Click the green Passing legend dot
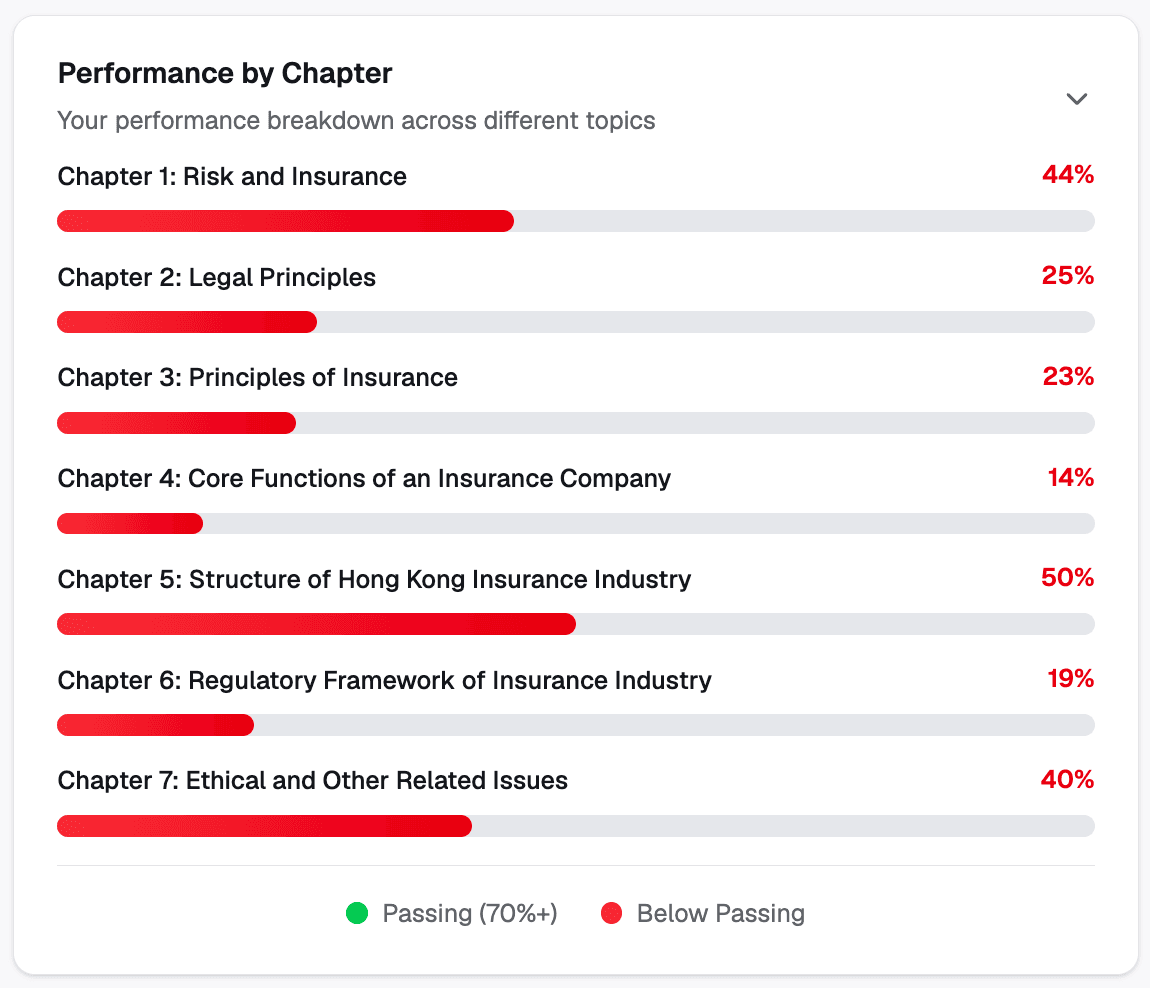 [356, 913]
